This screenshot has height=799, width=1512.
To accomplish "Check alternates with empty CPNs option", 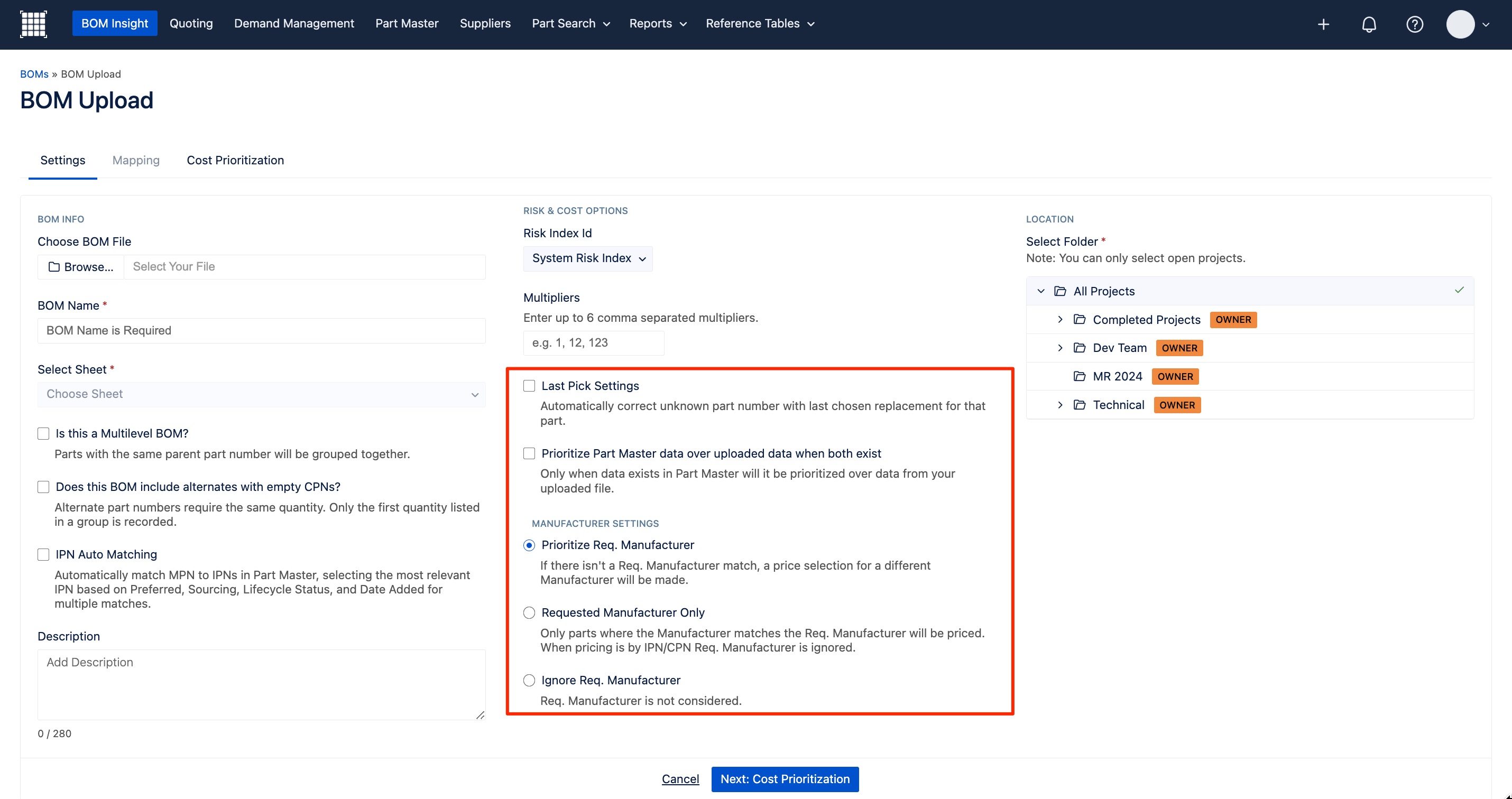I will (x=43, y=487).
